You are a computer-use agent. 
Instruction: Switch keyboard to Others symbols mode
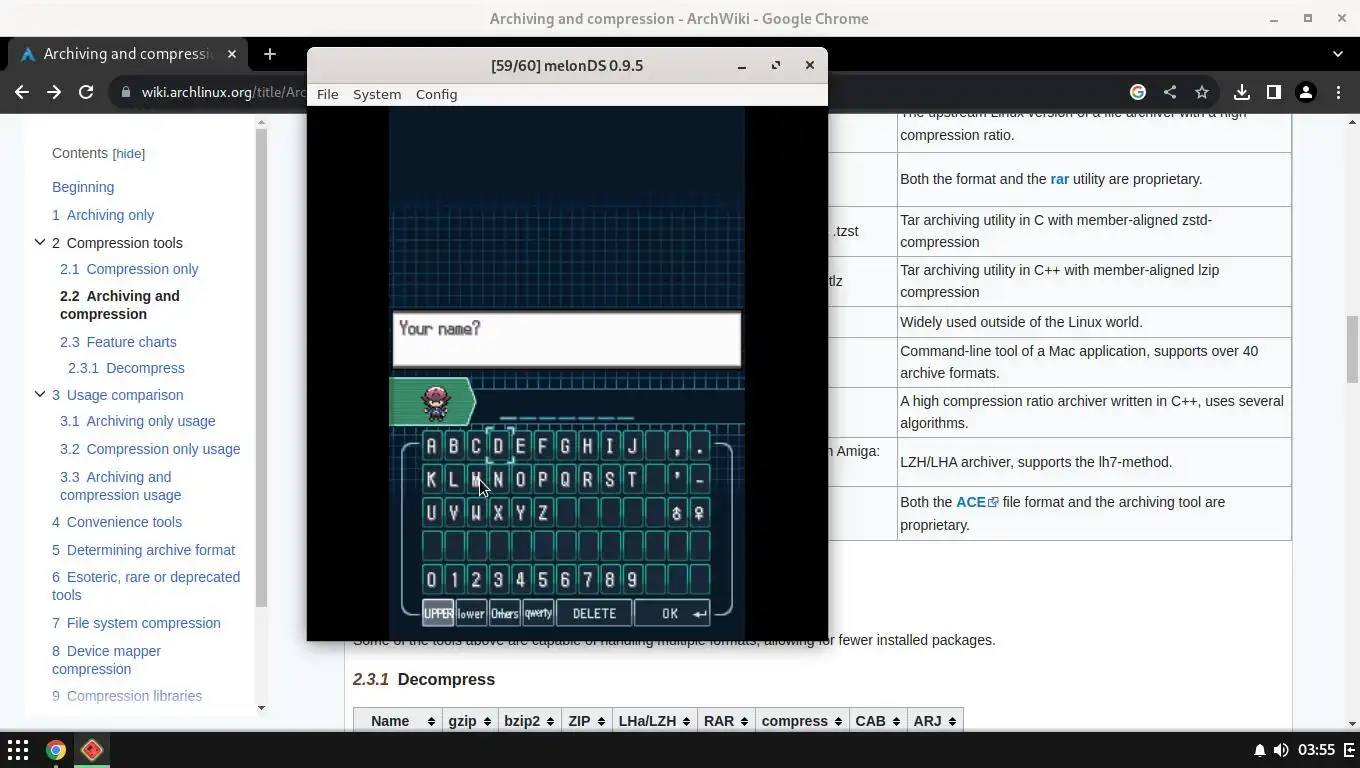click(504, 613)
